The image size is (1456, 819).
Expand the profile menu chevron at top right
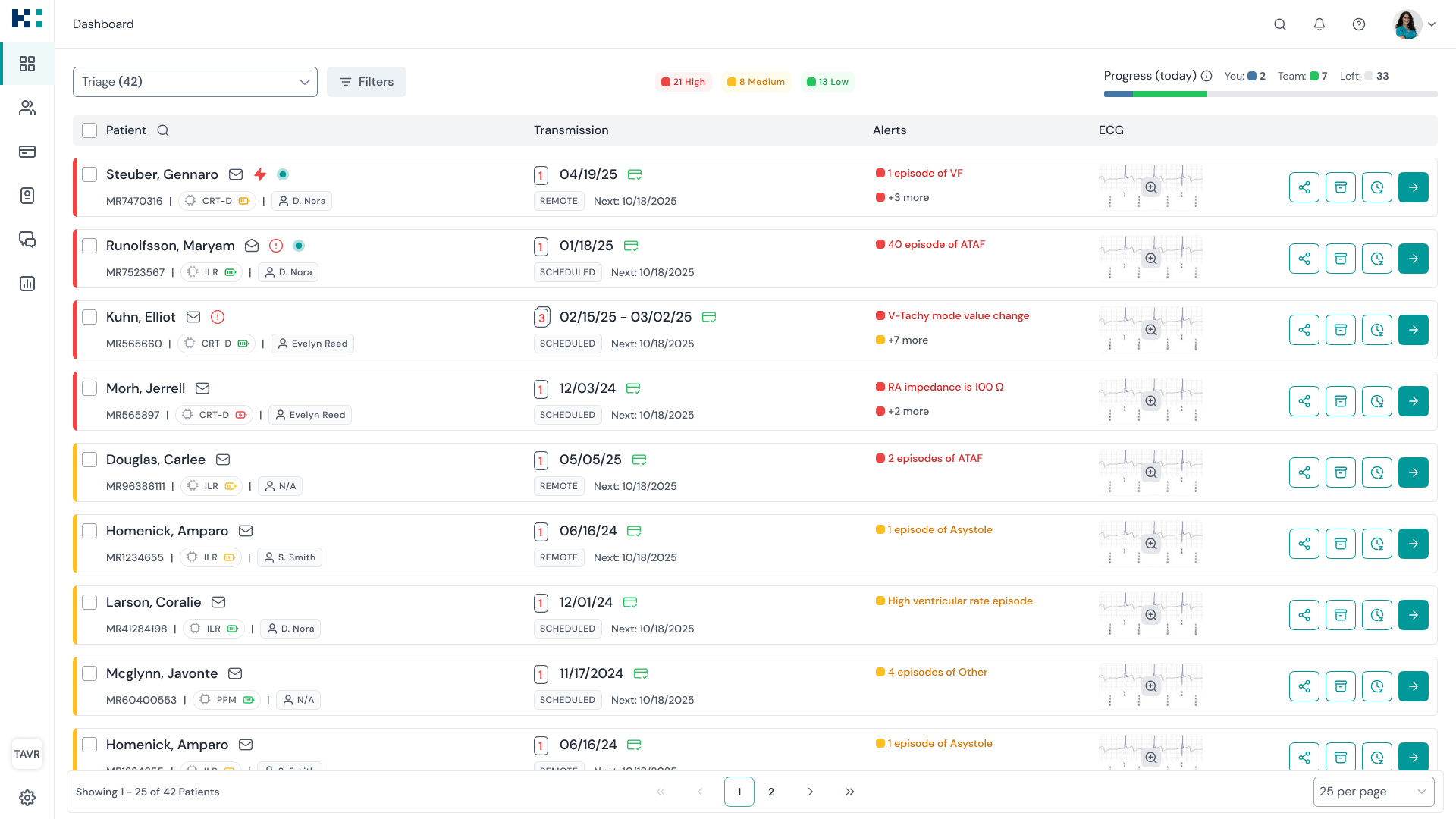click(1433, 24)
